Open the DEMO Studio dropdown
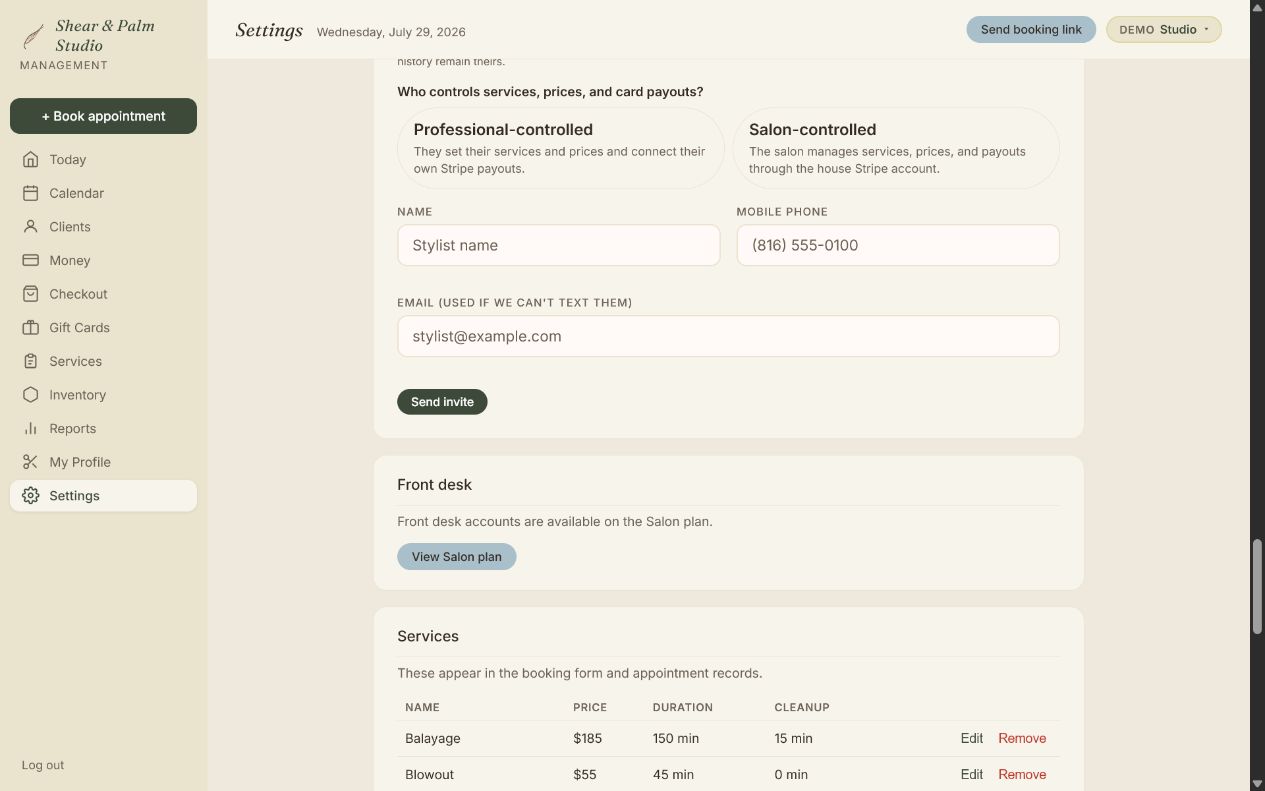 [x=1164, y=29]
